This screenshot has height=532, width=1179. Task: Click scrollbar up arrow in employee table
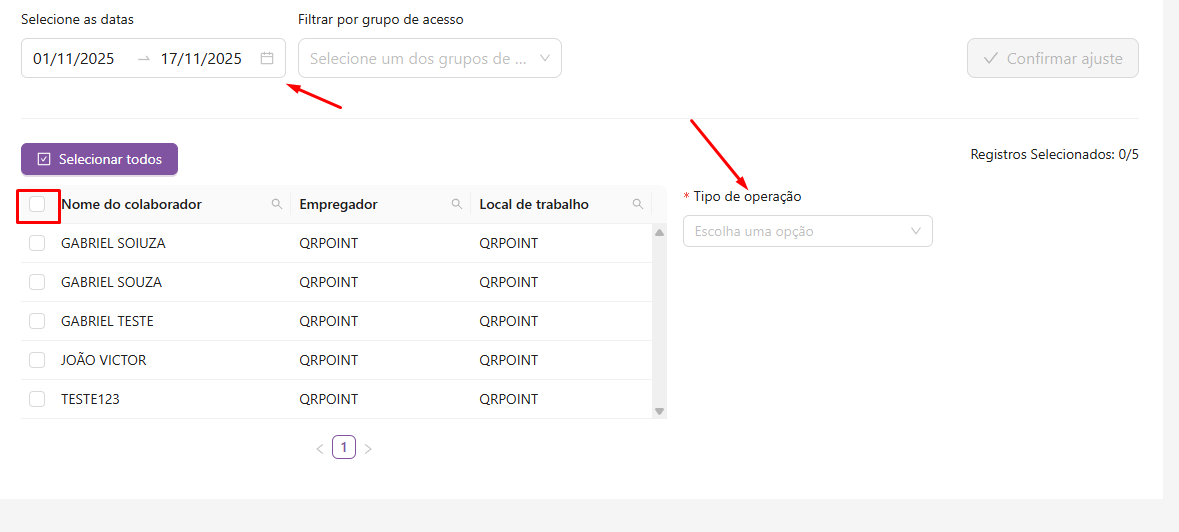pos(659,233)
